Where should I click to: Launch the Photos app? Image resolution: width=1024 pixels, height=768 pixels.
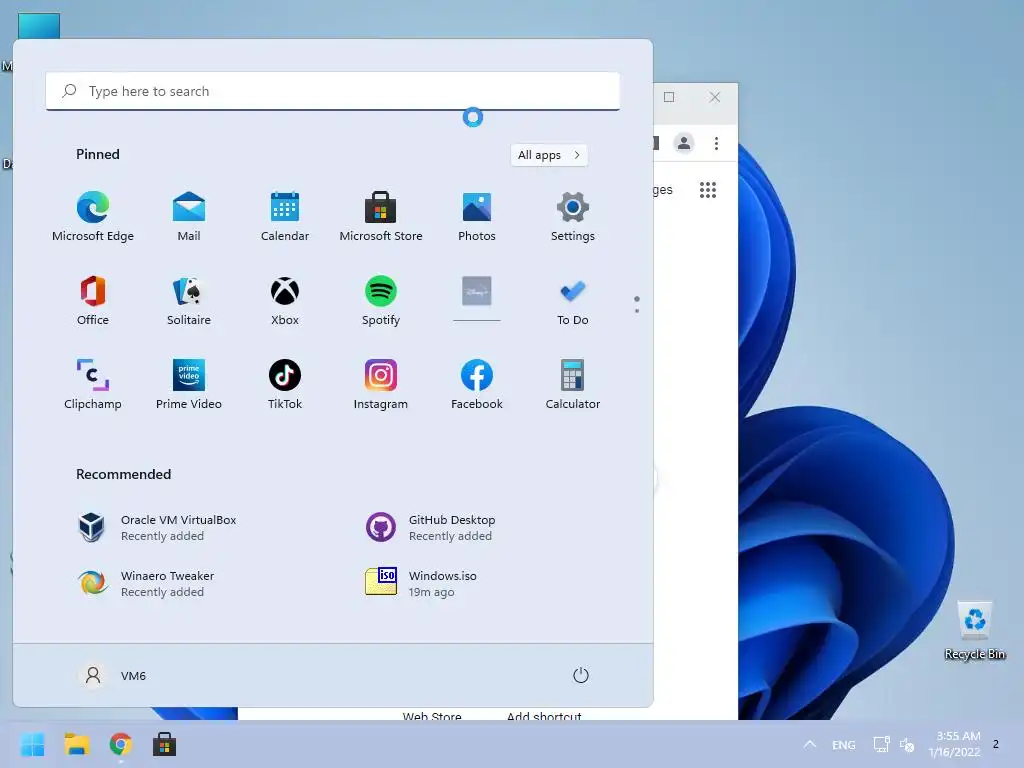pos(477,216)
